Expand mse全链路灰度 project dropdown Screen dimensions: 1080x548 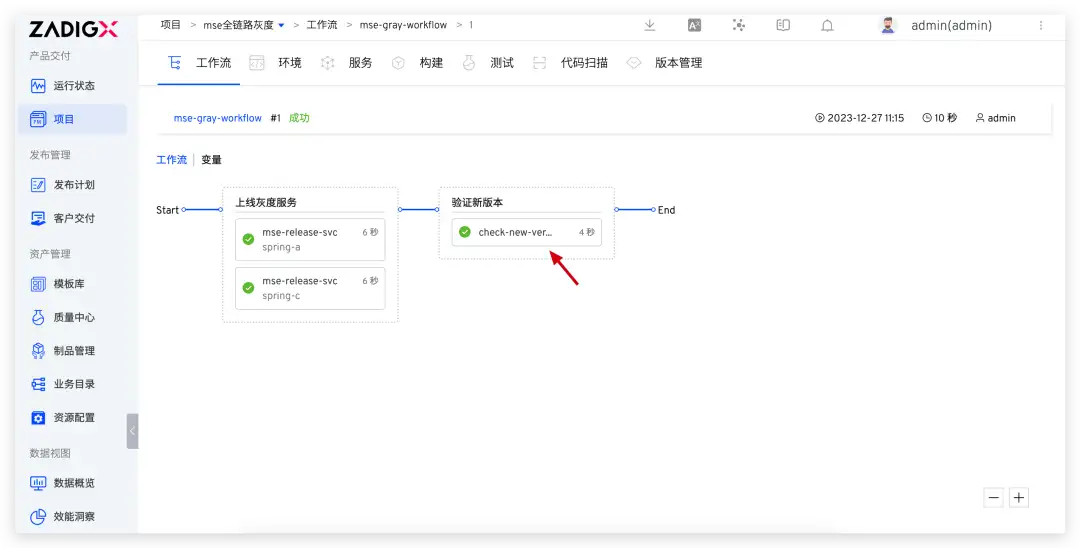(281, 25)
